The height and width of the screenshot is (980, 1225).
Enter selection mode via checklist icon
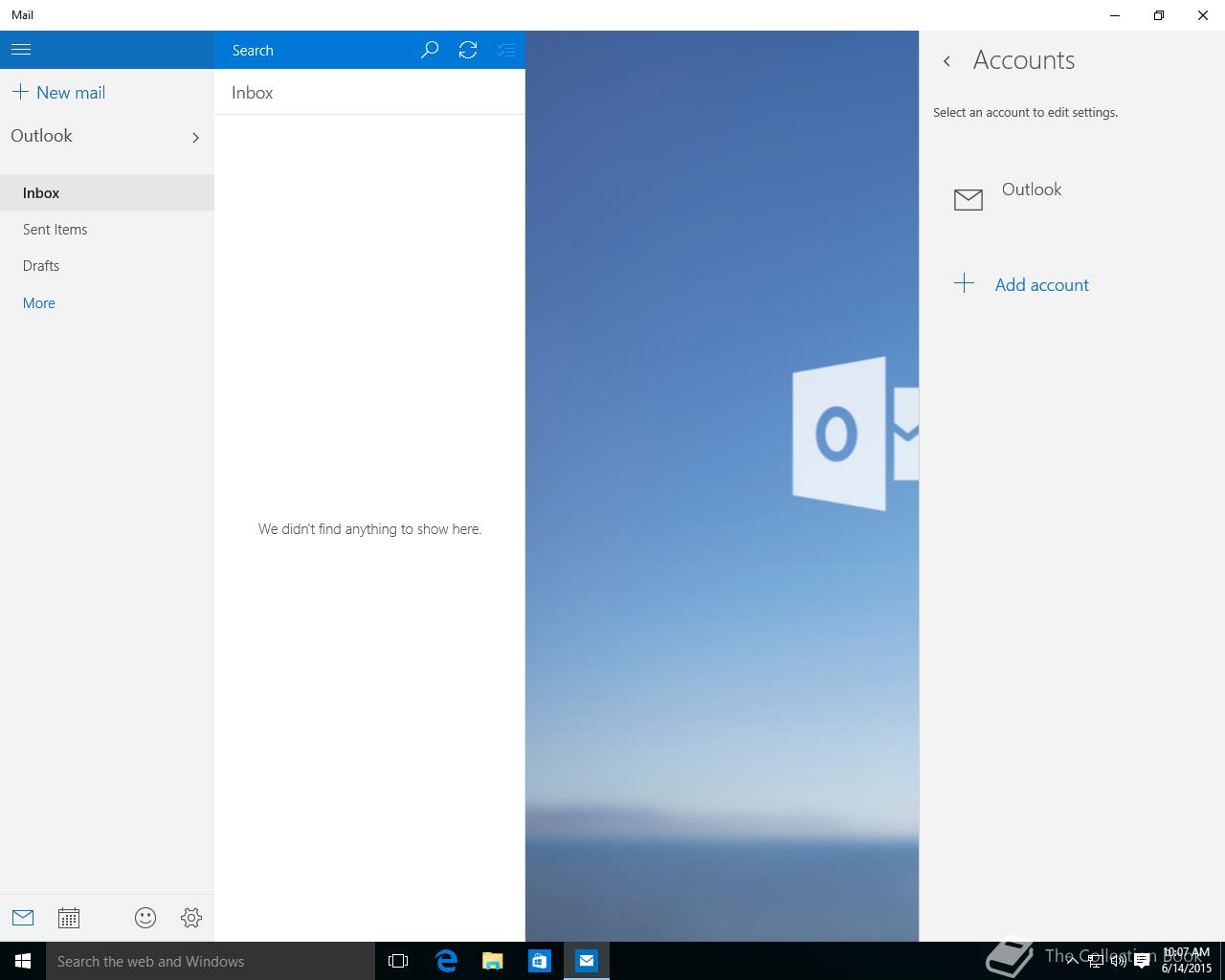click(x=506, y=50)
